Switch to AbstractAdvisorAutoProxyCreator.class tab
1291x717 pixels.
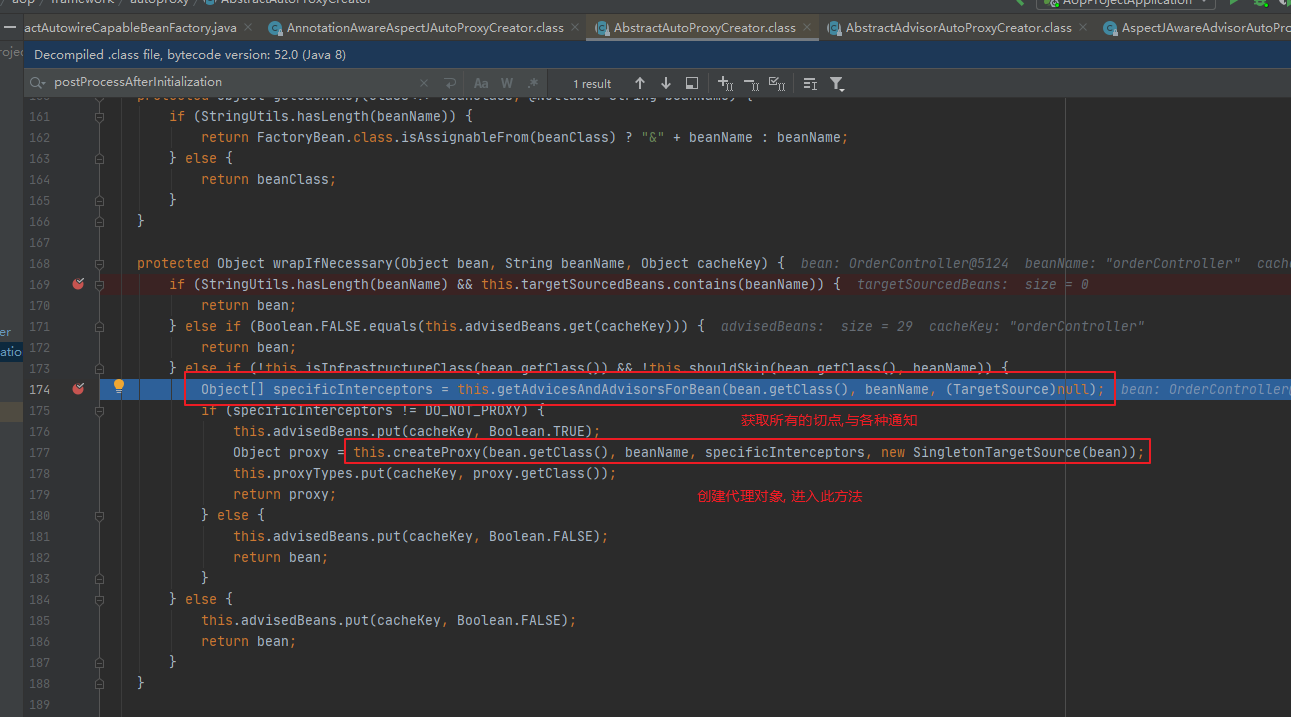point(958,27)
